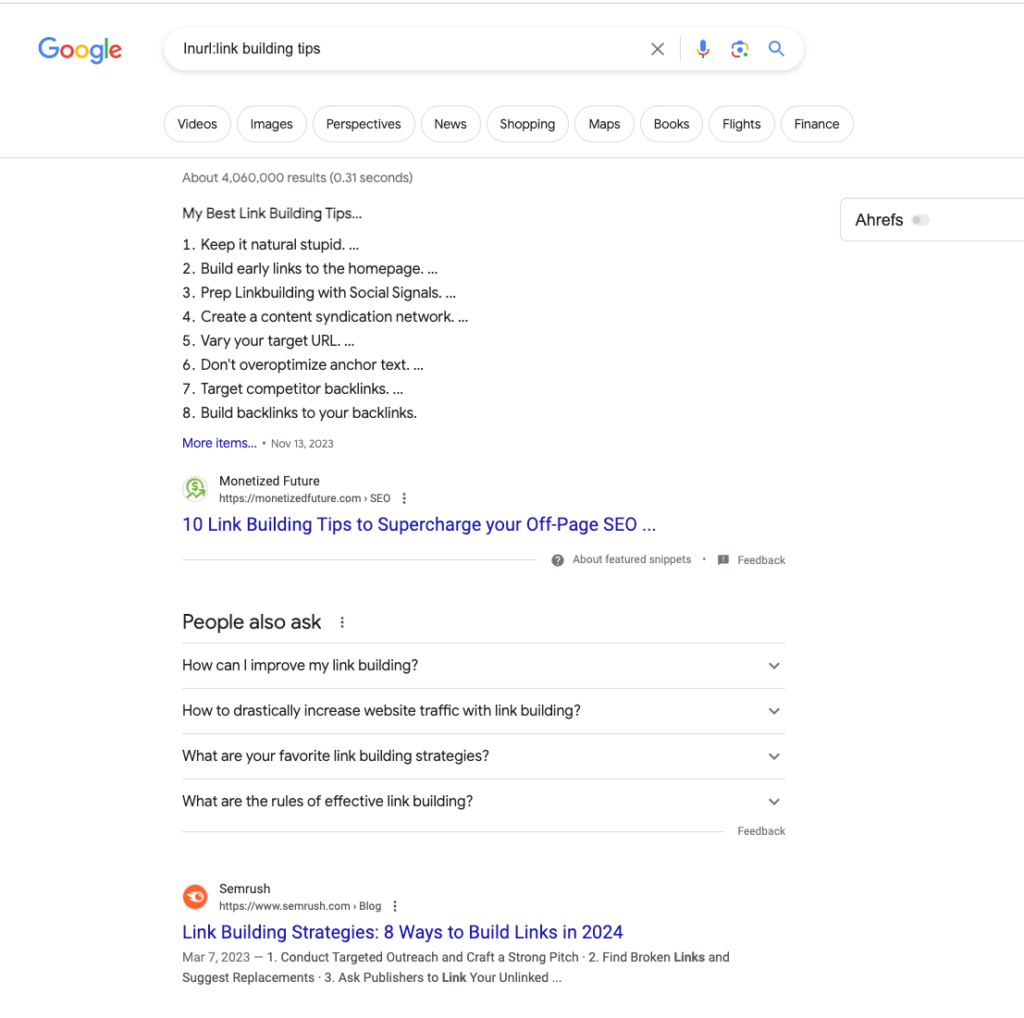This screenshot has width=1024, height=1018.
Task: Open the three-dot menu next to People also ask
Action: click(x=341, y=621)
